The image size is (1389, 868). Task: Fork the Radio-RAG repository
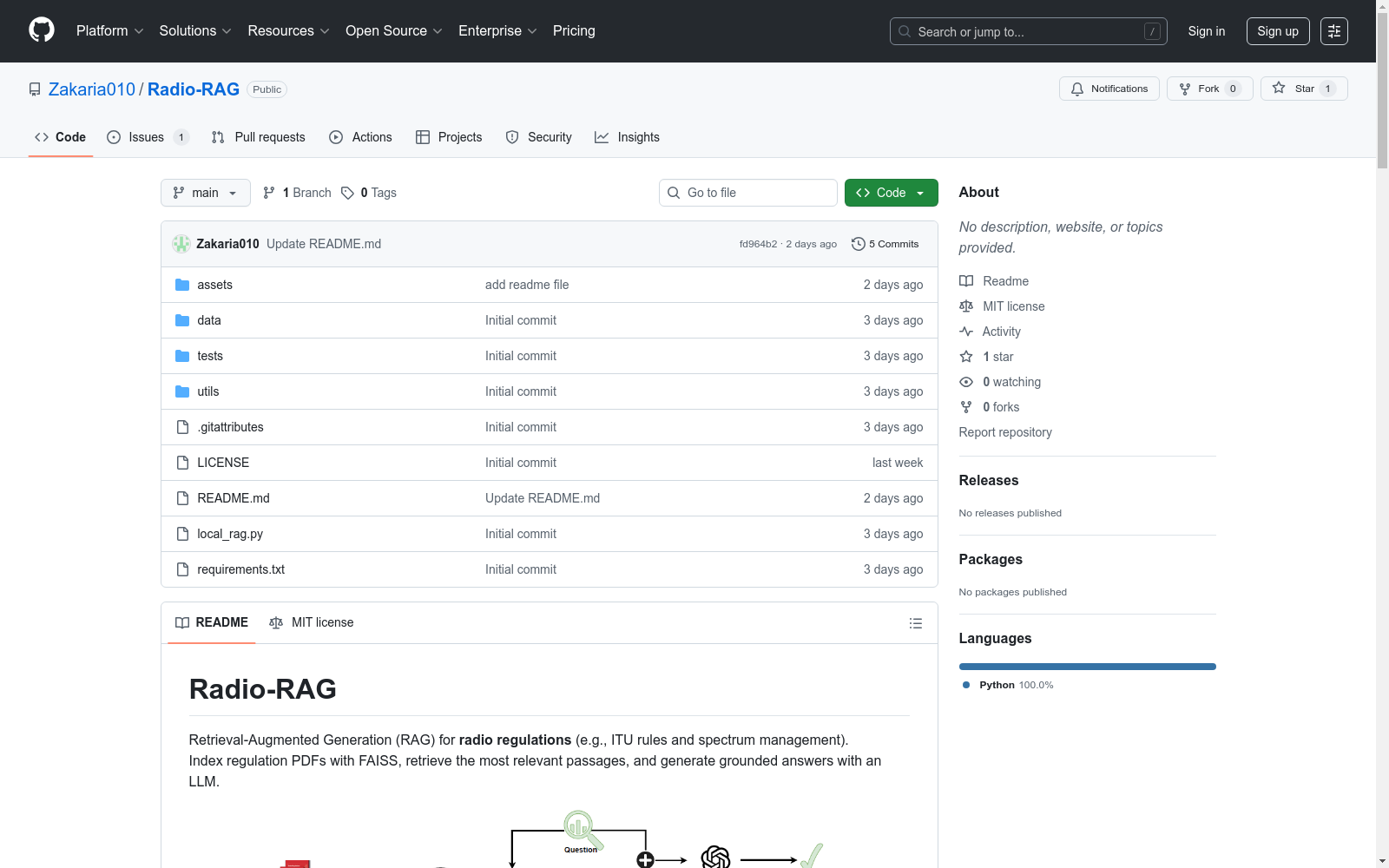click(x=1209, y=89)
